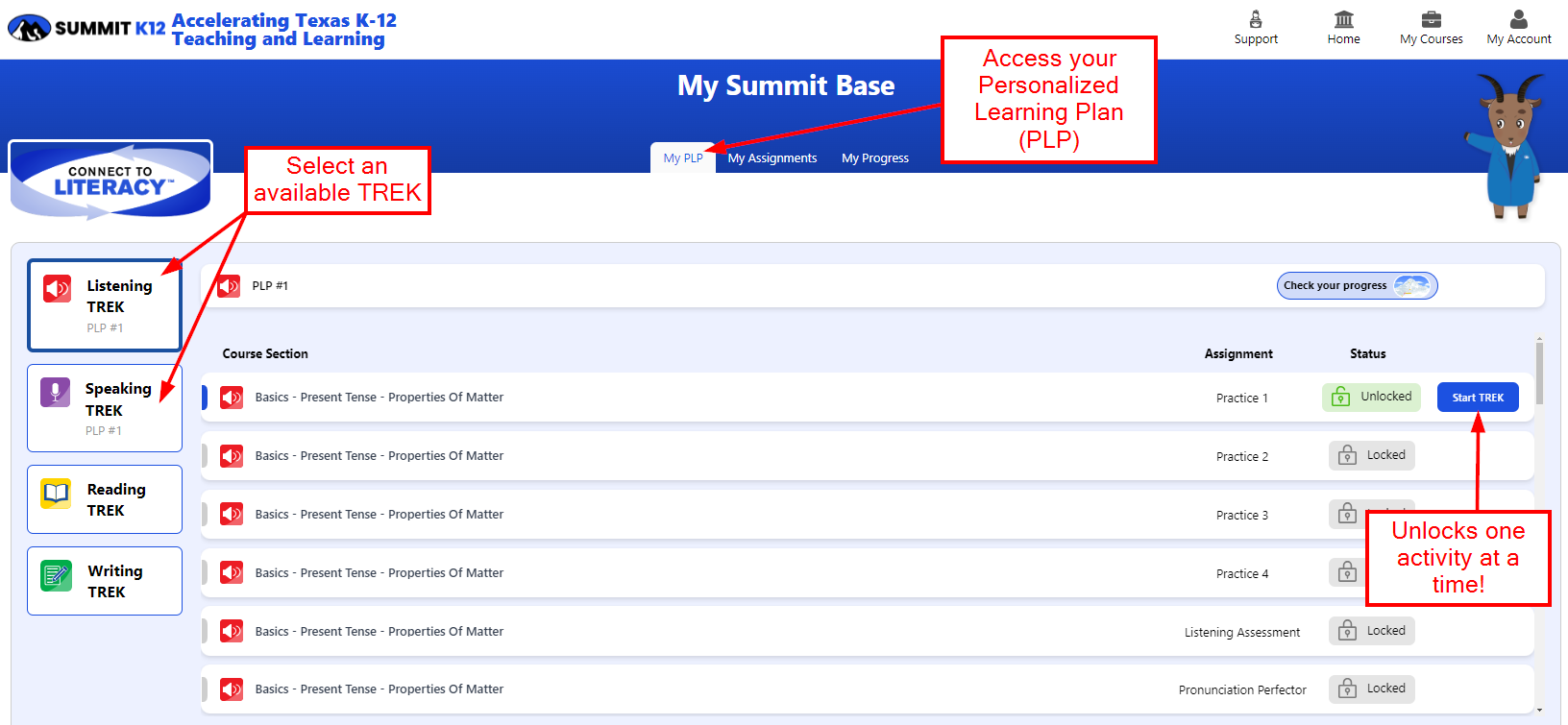Image resolution: width=1568 pixels, height=725 pixels.
Task: Click the padlock icon in Practice 3 row
Action: 1347,514
